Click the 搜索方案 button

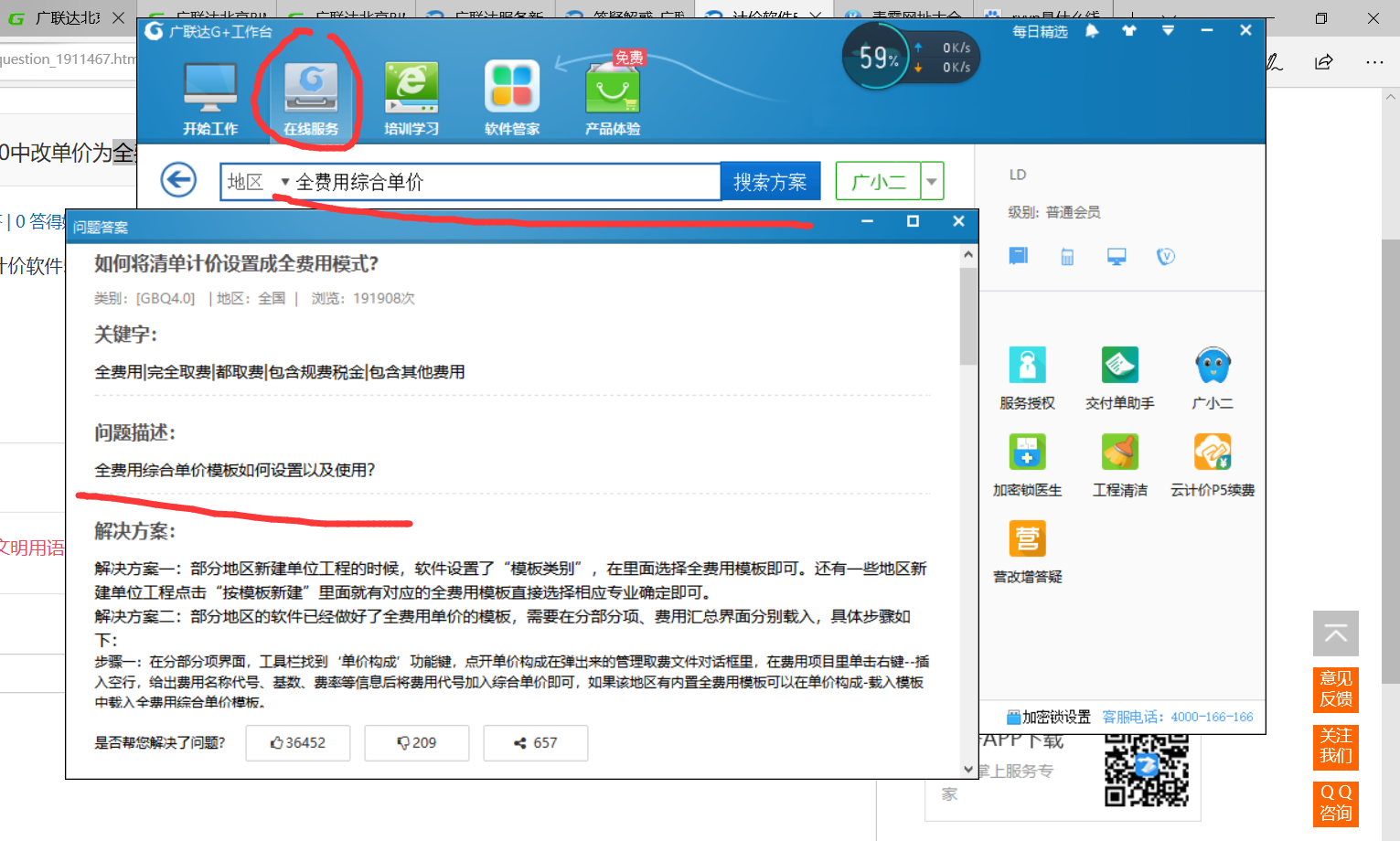[x=770, y=182]
